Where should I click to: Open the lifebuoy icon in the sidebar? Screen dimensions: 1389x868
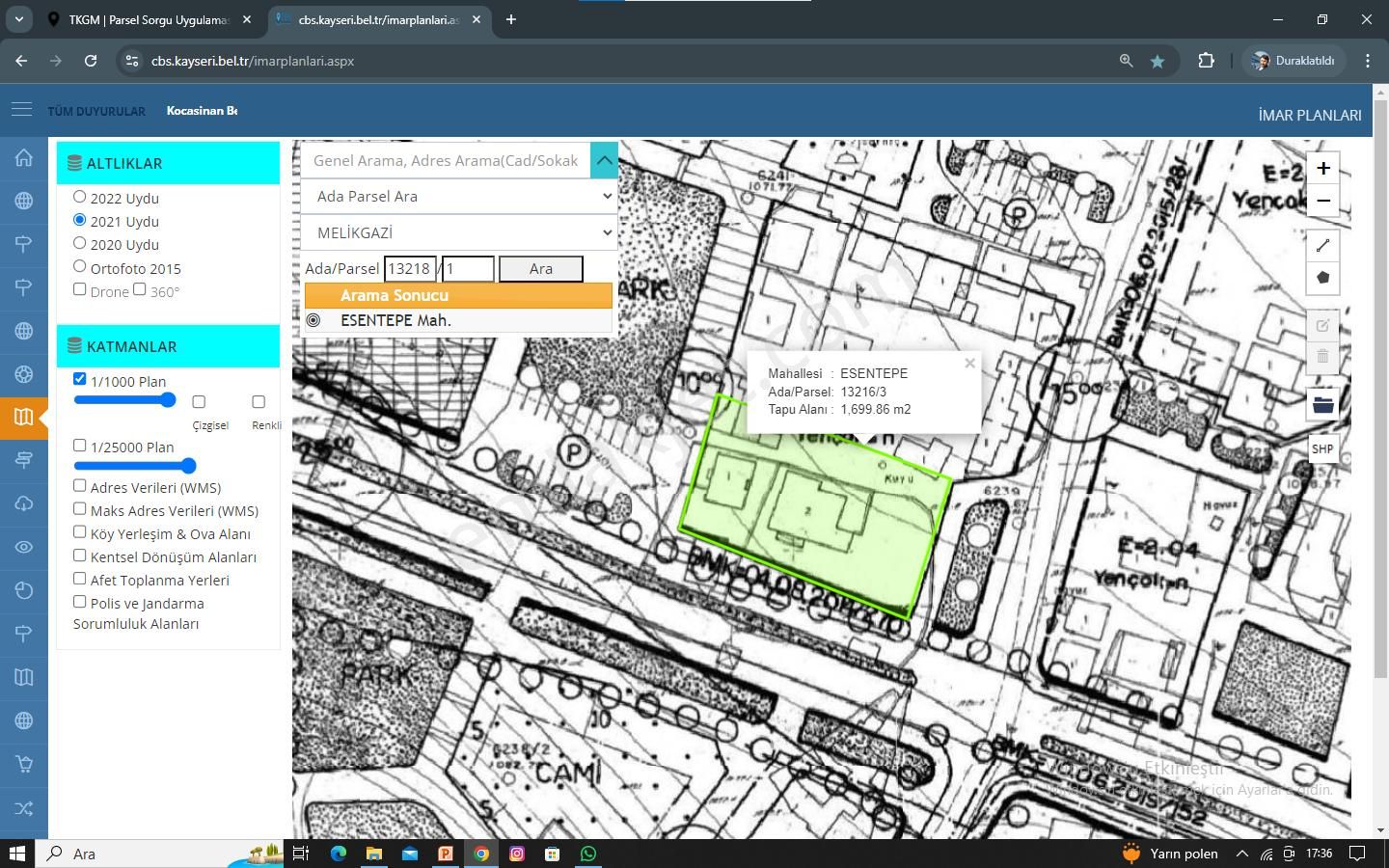pos(23,374)
